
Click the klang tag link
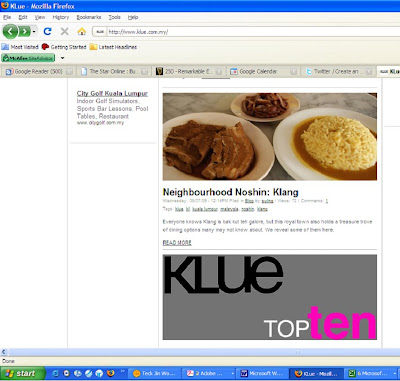pos(262,209)
